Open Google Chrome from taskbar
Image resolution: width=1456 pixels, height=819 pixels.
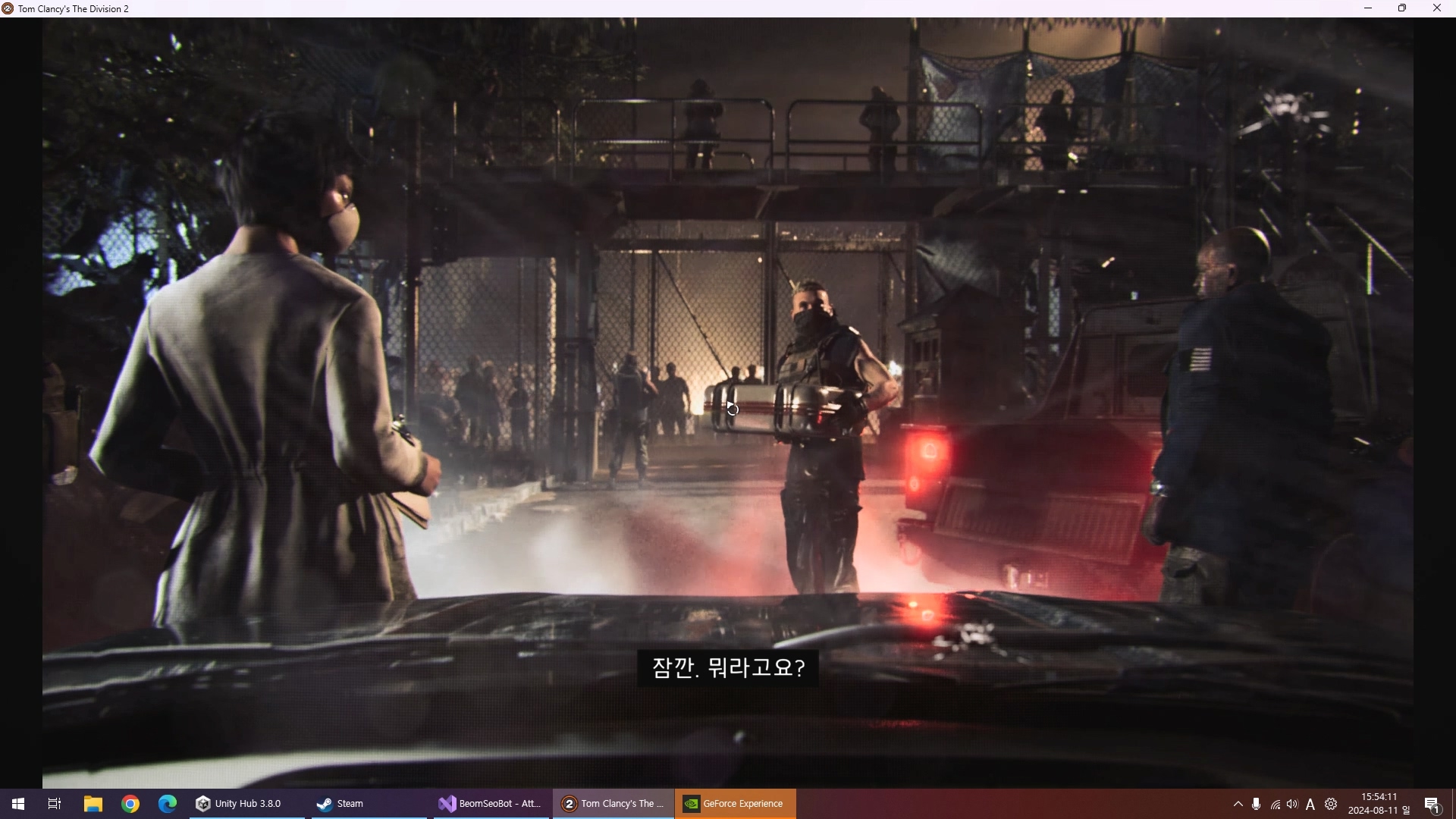pyautogui.click(x=130, y=804)
